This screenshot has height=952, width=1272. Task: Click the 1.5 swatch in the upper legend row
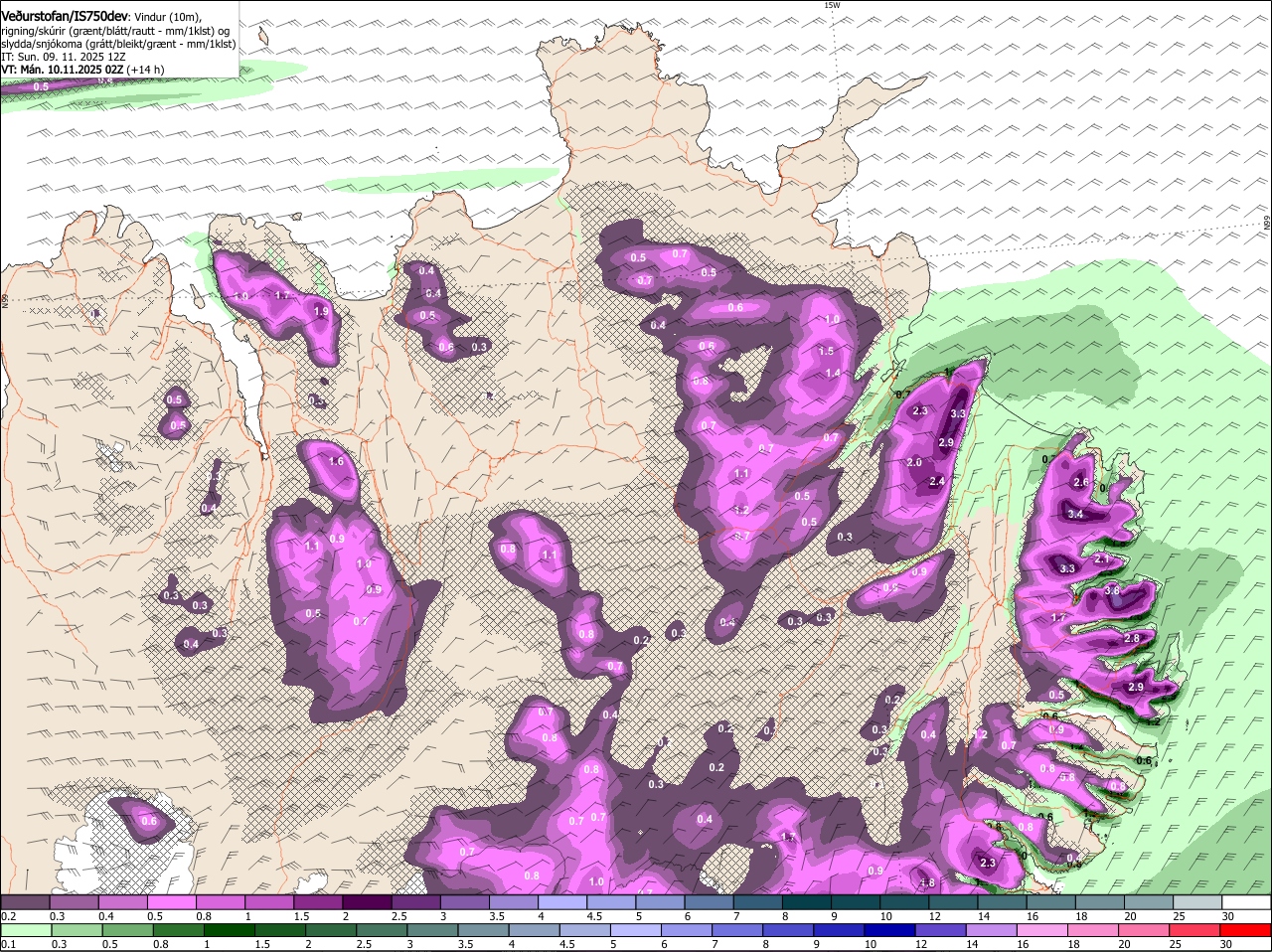[x=318, y=902]
